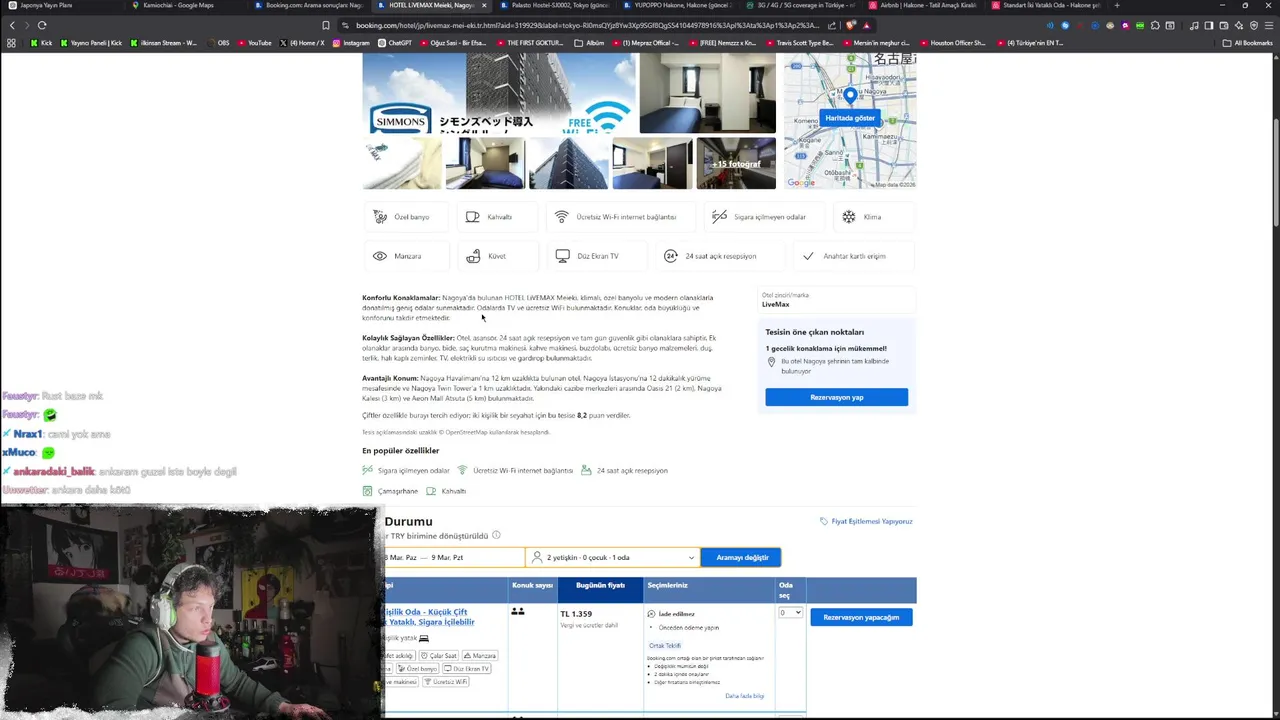Open the apps grid icon in the bookmarks bar
This screenshot has height=720, width=1280.
click(11, 43)
